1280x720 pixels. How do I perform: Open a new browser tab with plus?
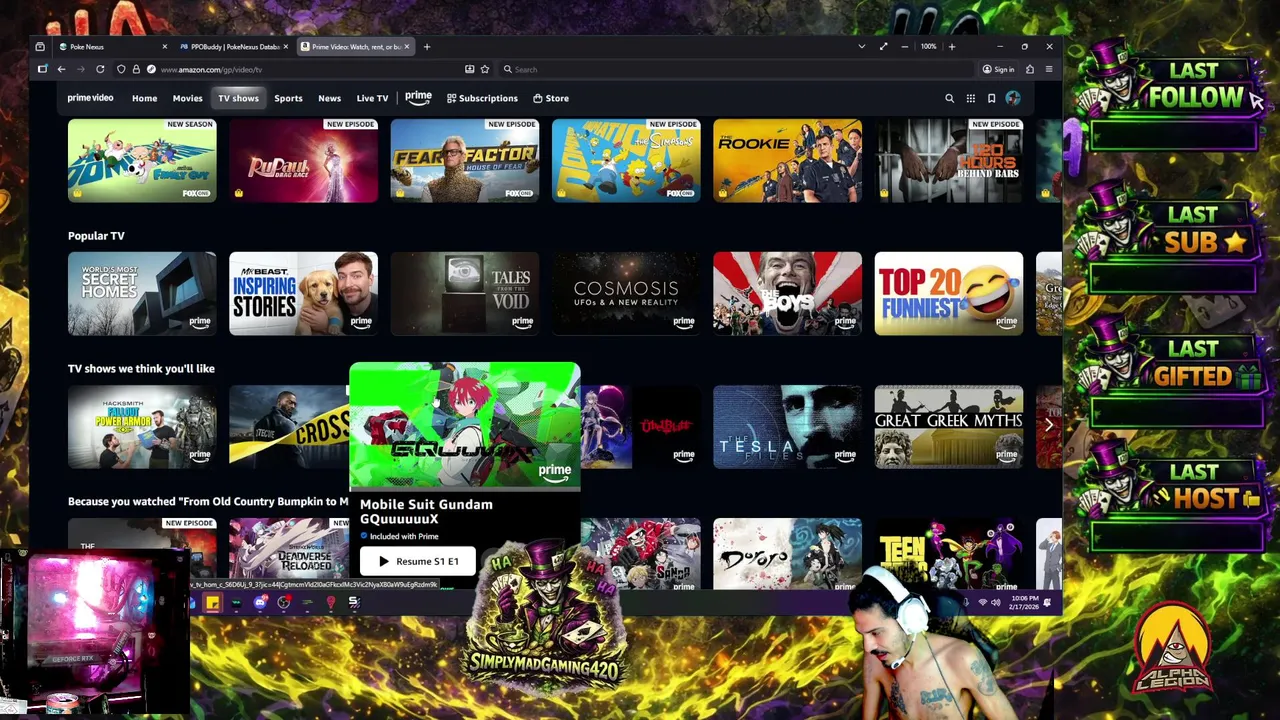pos(426,47)
